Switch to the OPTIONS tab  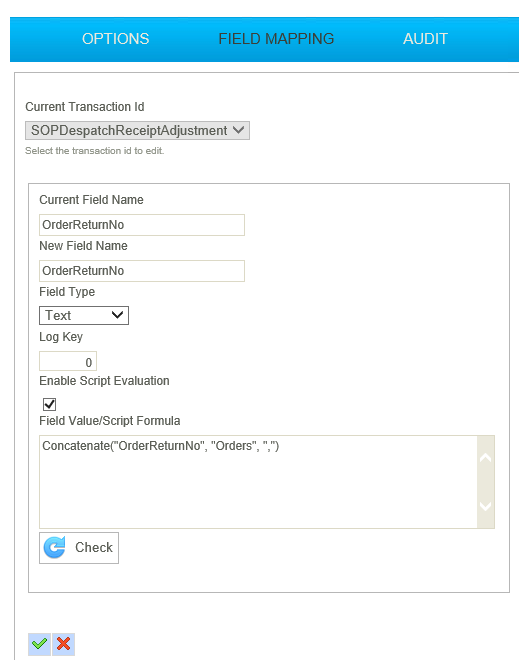coord(115,39)
